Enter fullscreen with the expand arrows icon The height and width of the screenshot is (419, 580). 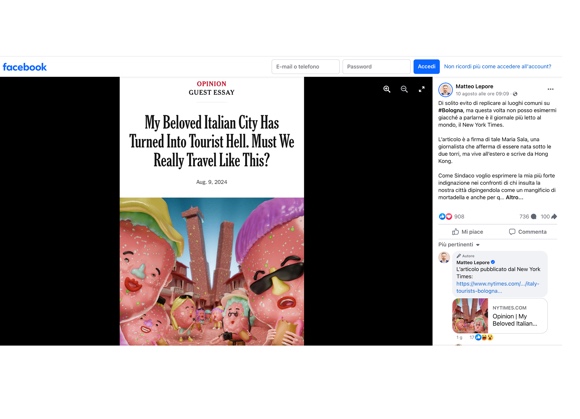tap(422, 89)
